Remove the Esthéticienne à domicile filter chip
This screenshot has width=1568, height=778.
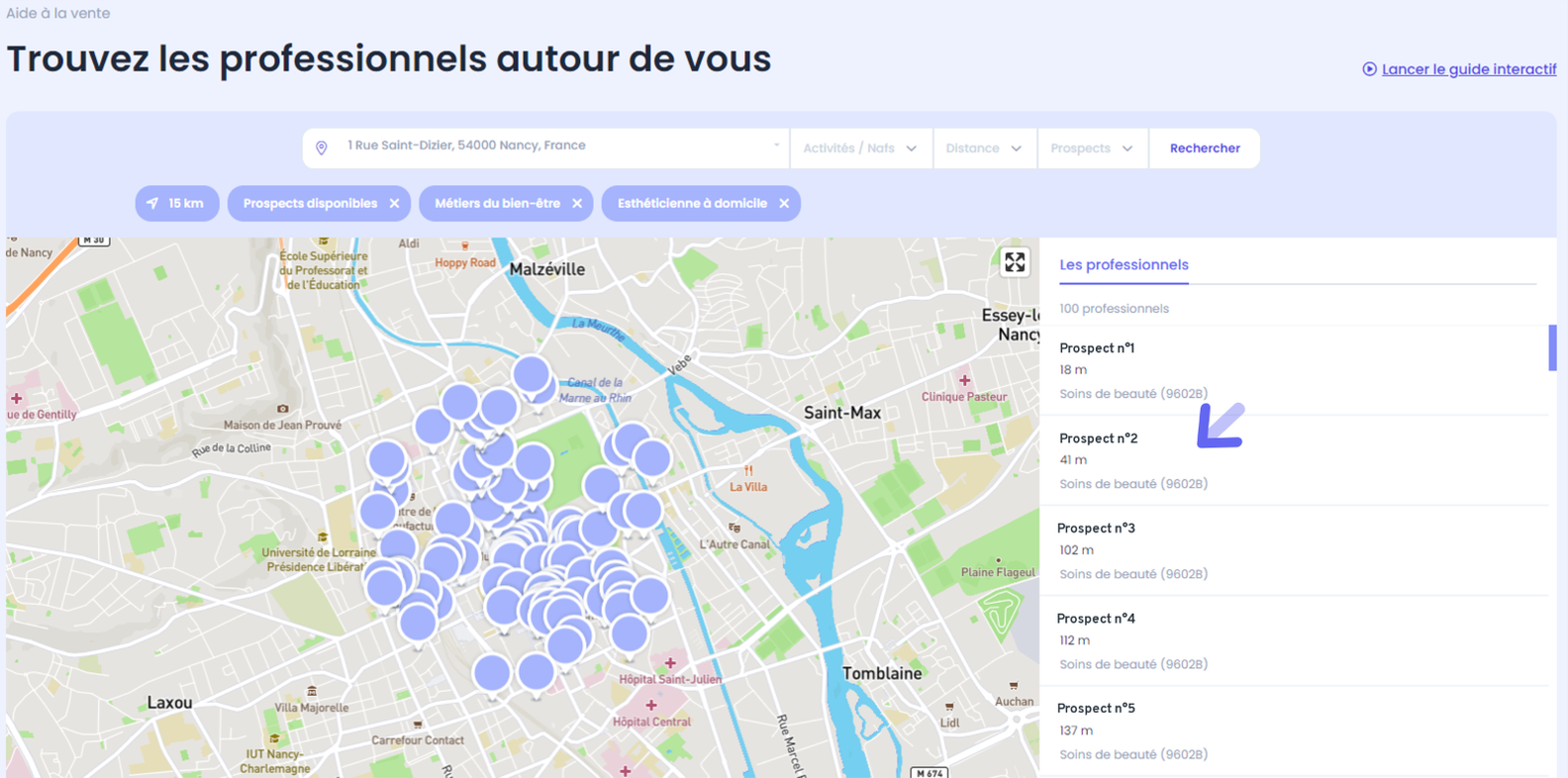(x=784, y=204)
